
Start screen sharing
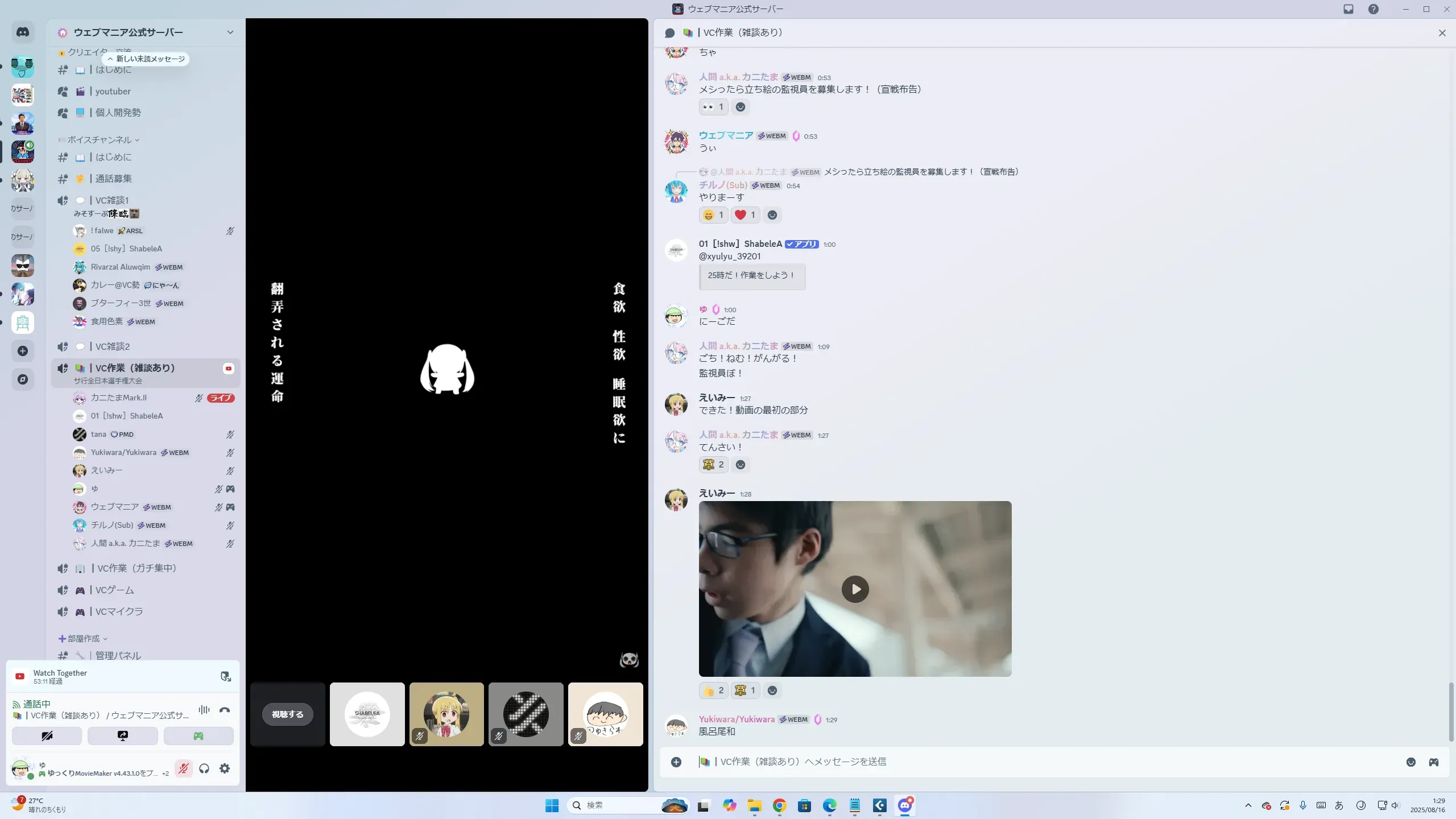pyautogui.click(x=122, y=735)
